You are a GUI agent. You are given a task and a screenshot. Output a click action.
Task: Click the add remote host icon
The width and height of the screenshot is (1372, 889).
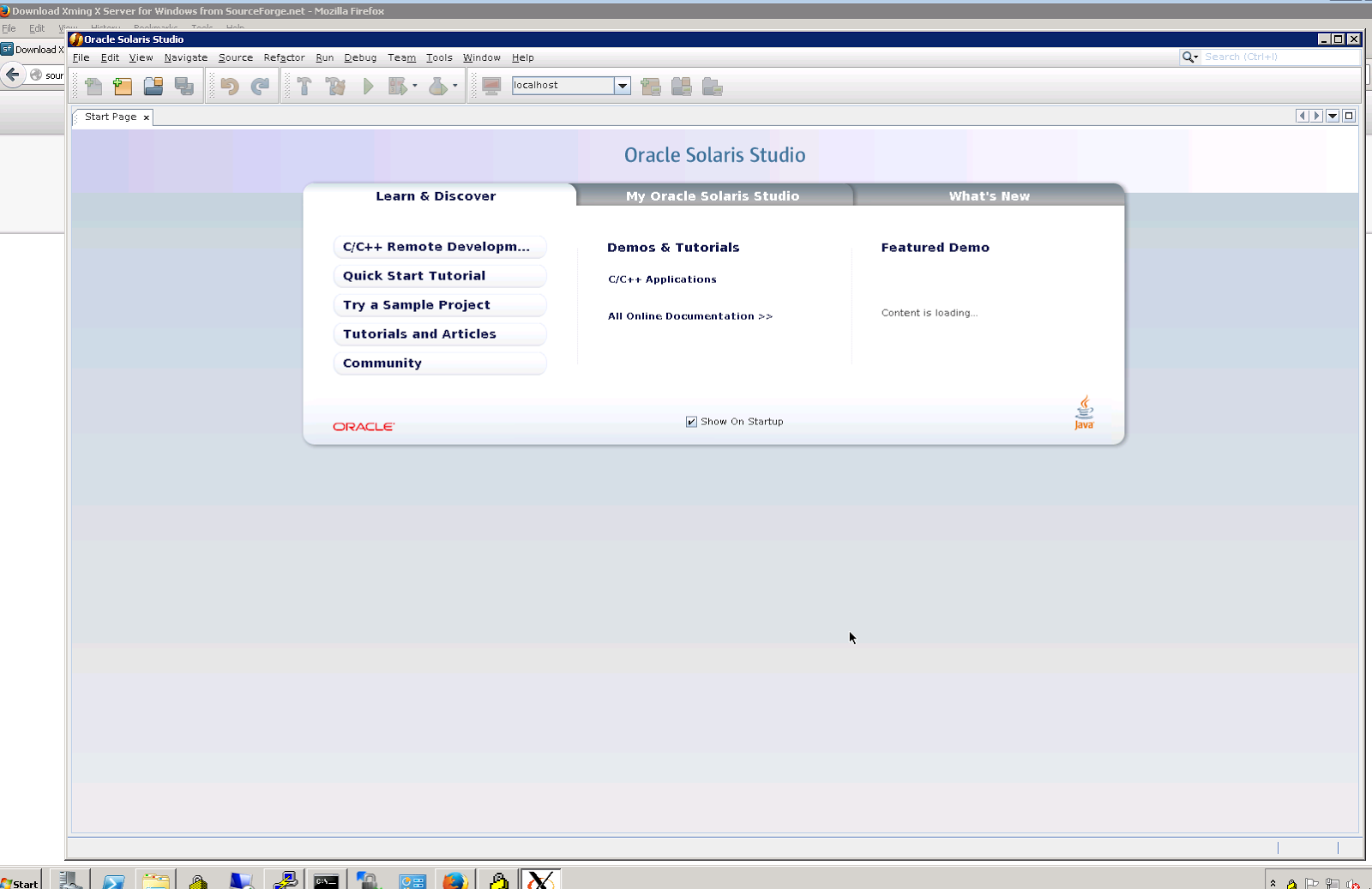click(651, 86)
